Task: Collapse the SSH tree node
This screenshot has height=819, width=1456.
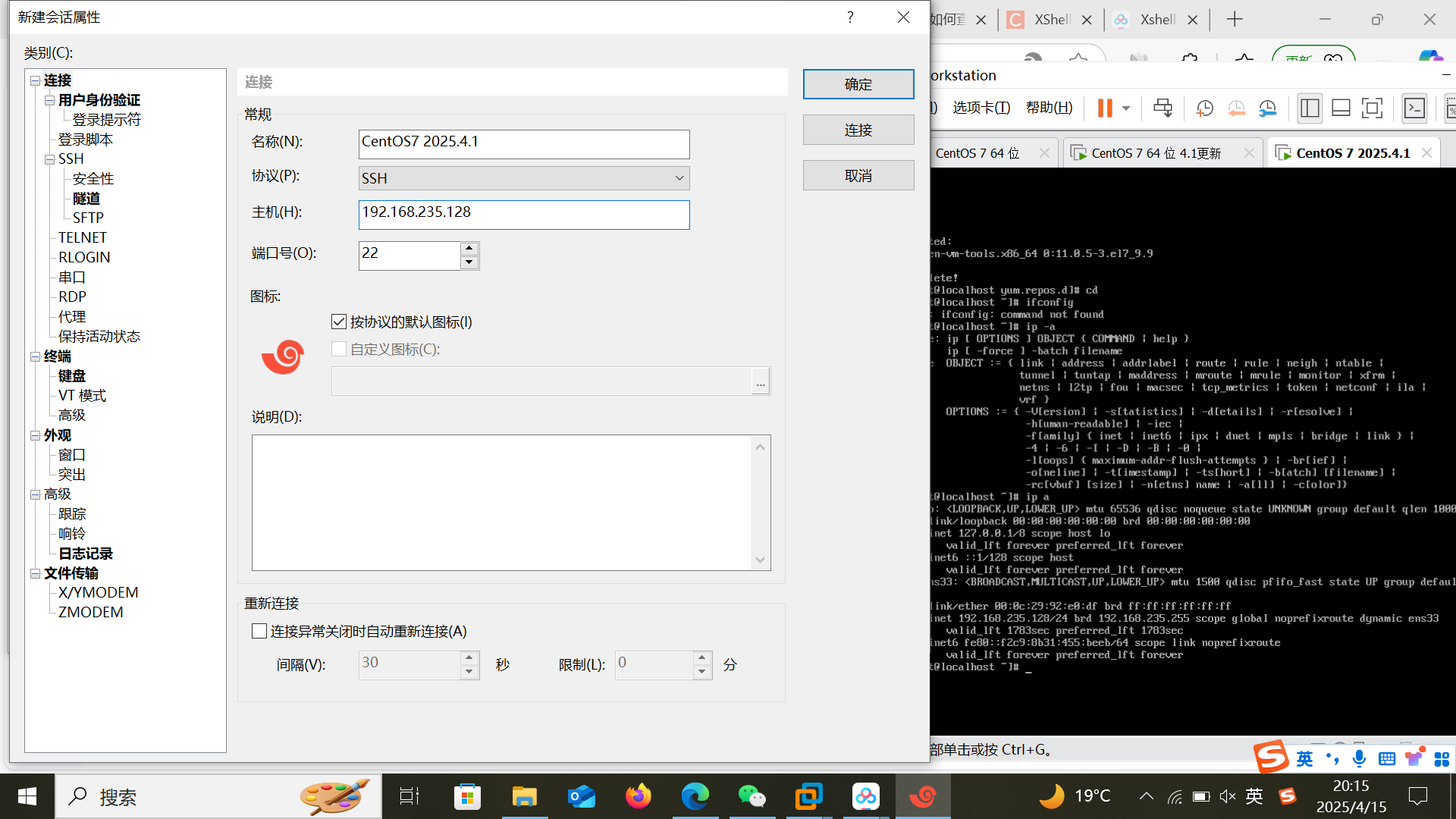Action: pyautogui.click(x=49, y=159)
